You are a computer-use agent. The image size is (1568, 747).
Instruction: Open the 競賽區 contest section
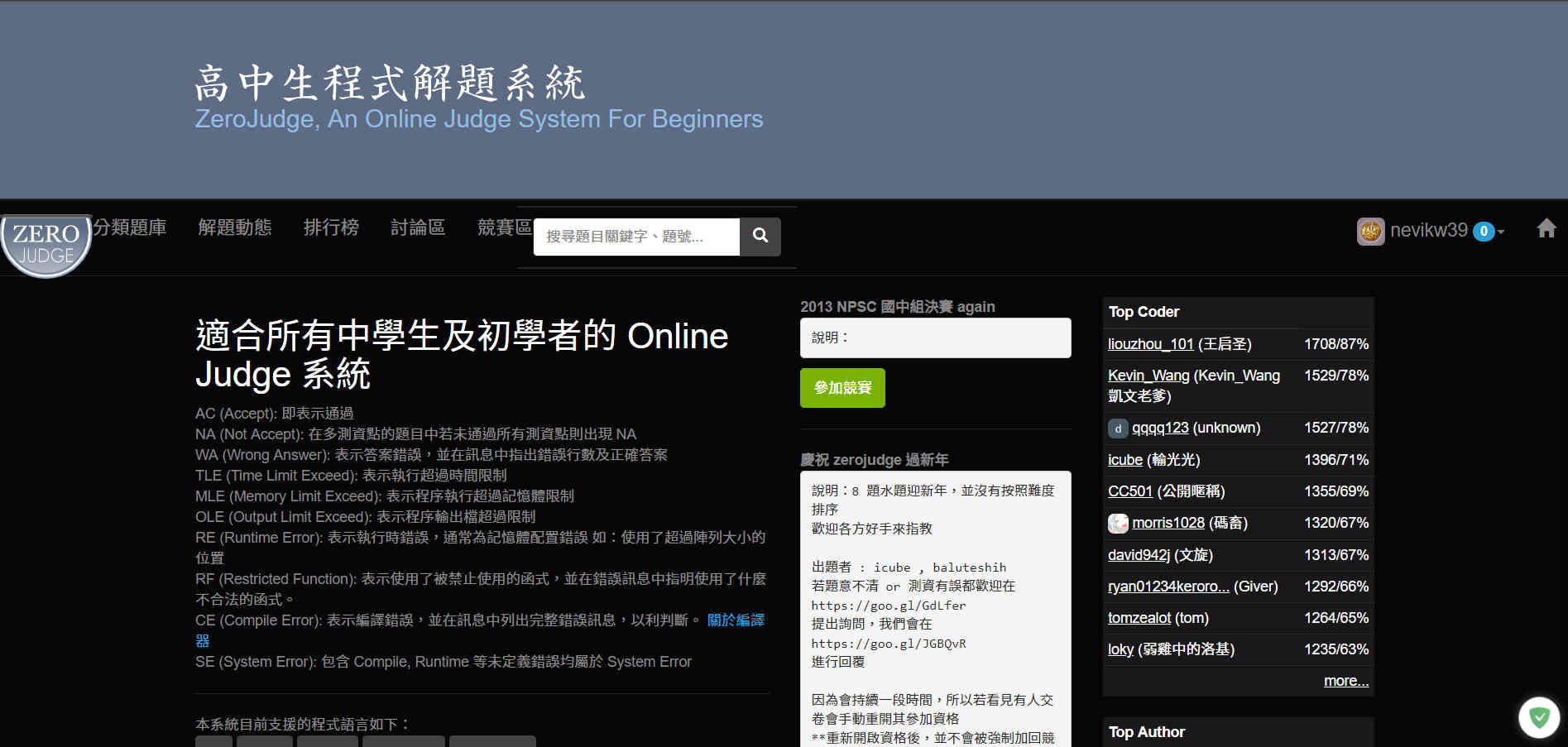tap(504, 227)
